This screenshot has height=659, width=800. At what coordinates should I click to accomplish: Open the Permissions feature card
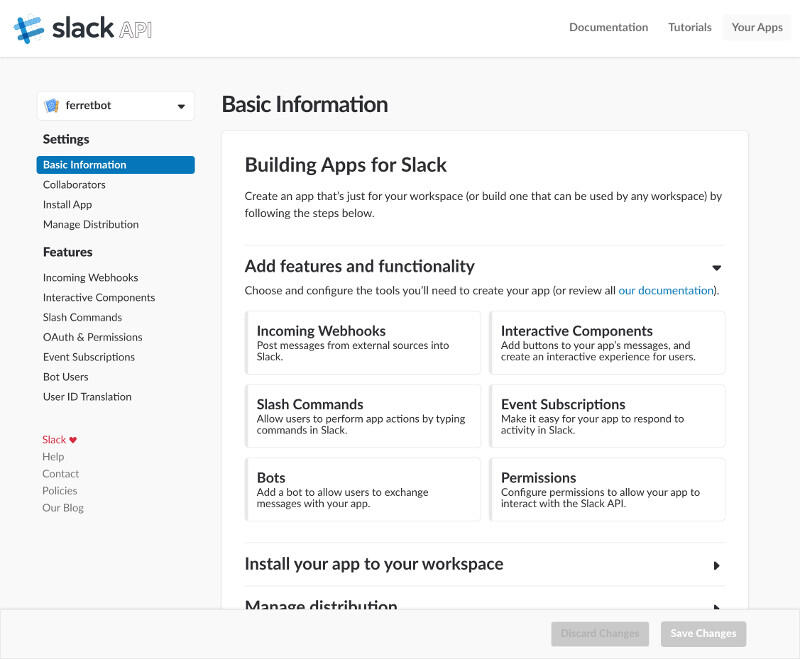click(607, 490)
